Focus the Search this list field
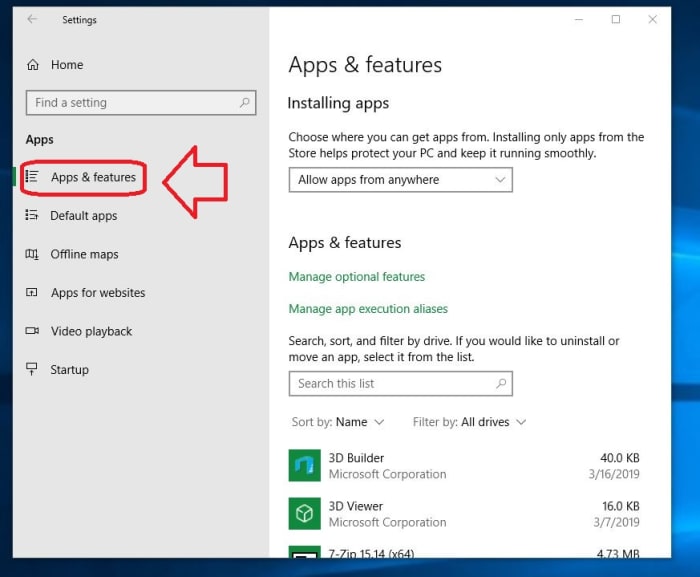Image resolution: width=700 pixels, height=577 pixels. 400,384
